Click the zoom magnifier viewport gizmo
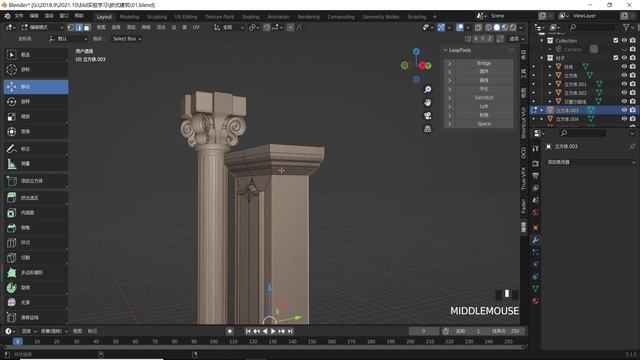Screen dimensions: 640x360 coord(427,89)
